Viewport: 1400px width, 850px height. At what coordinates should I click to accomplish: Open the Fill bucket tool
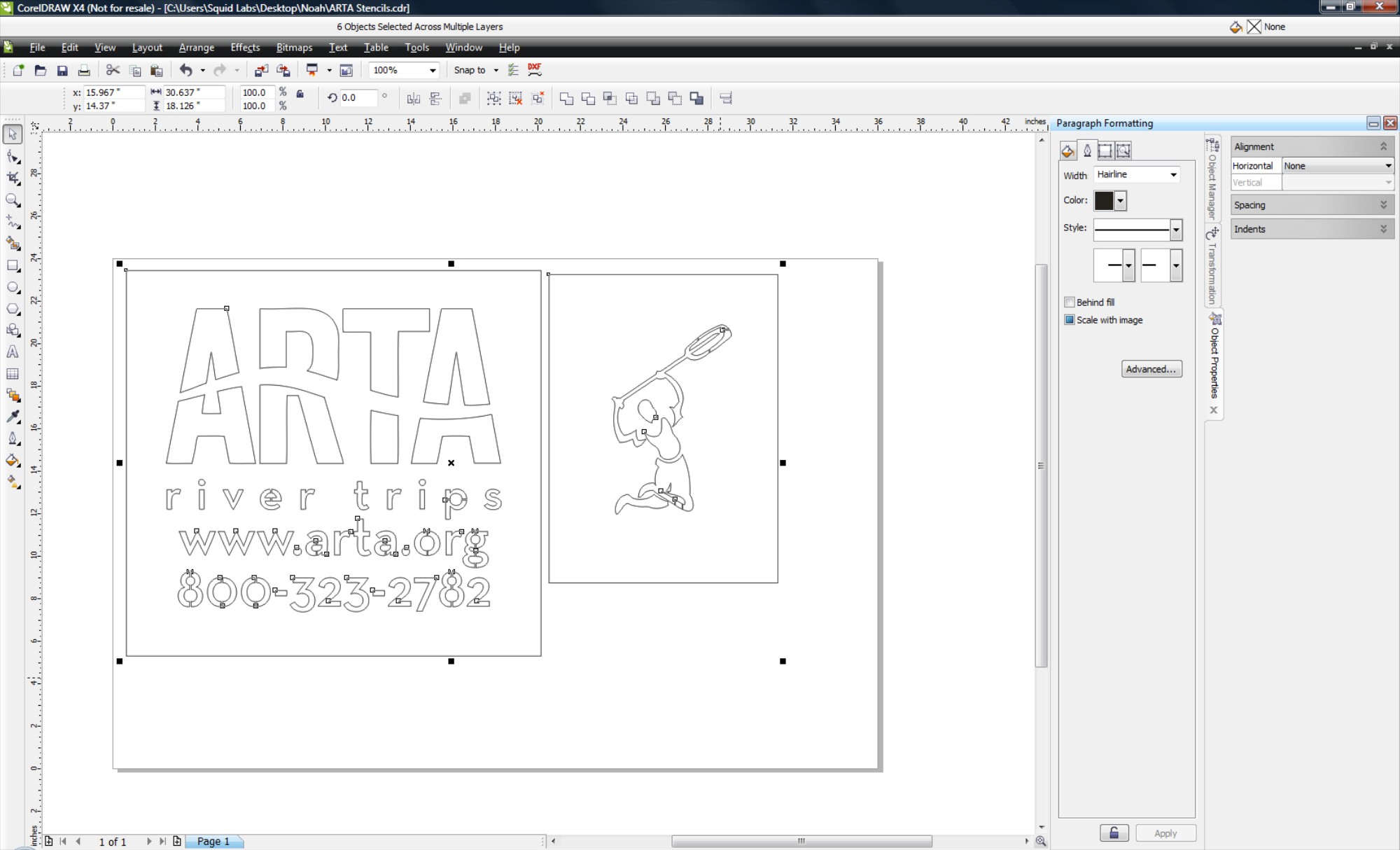[x=13, y=461]
